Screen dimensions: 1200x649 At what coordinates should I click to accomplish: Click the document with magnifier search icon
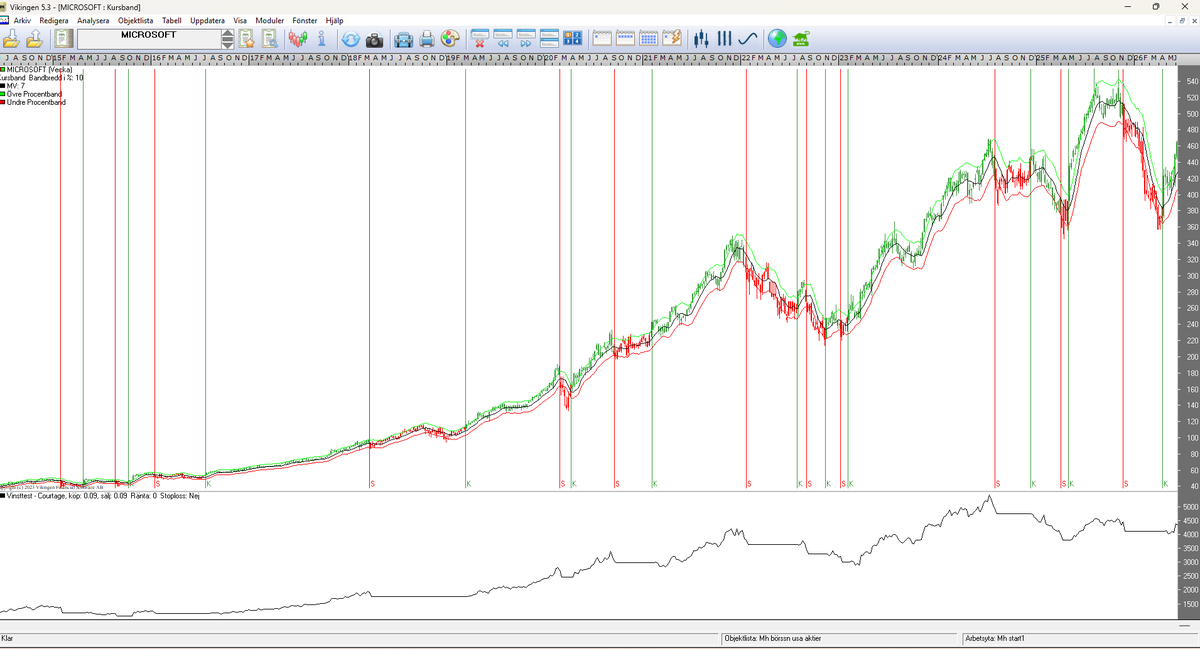(x=269, y=39)
